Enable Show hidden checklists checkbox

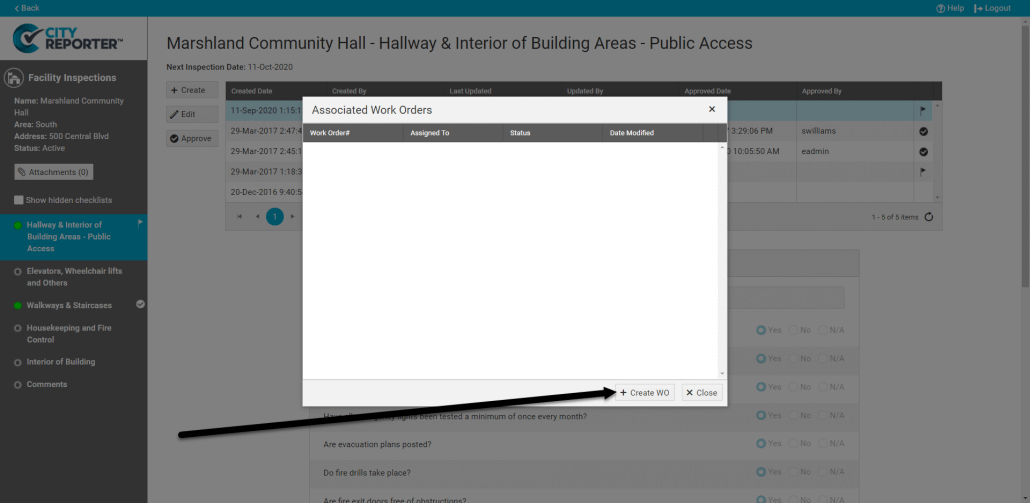click(x=19, y=200)
